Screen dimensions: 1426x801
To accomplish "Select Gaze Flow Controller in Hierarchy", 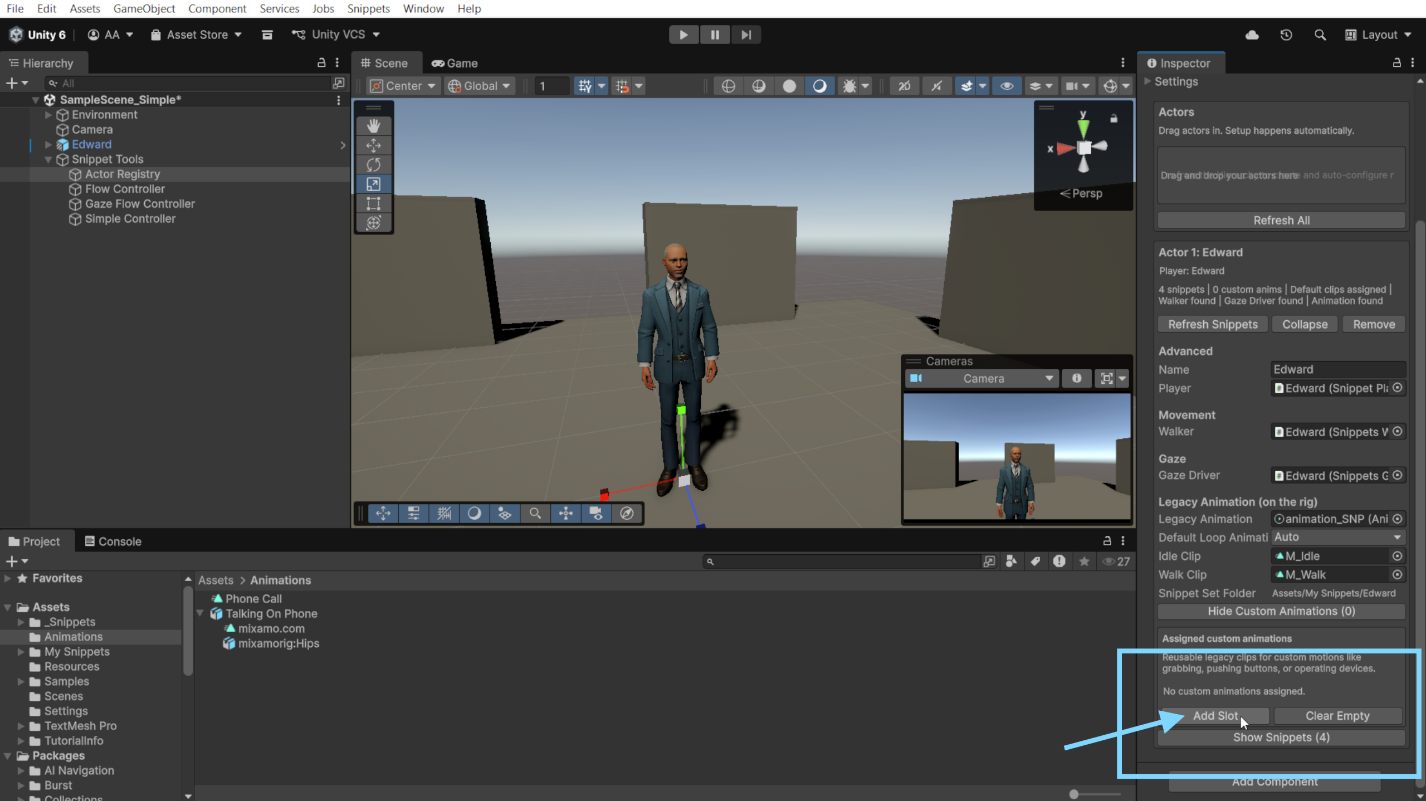I will [x=139, y=204].
